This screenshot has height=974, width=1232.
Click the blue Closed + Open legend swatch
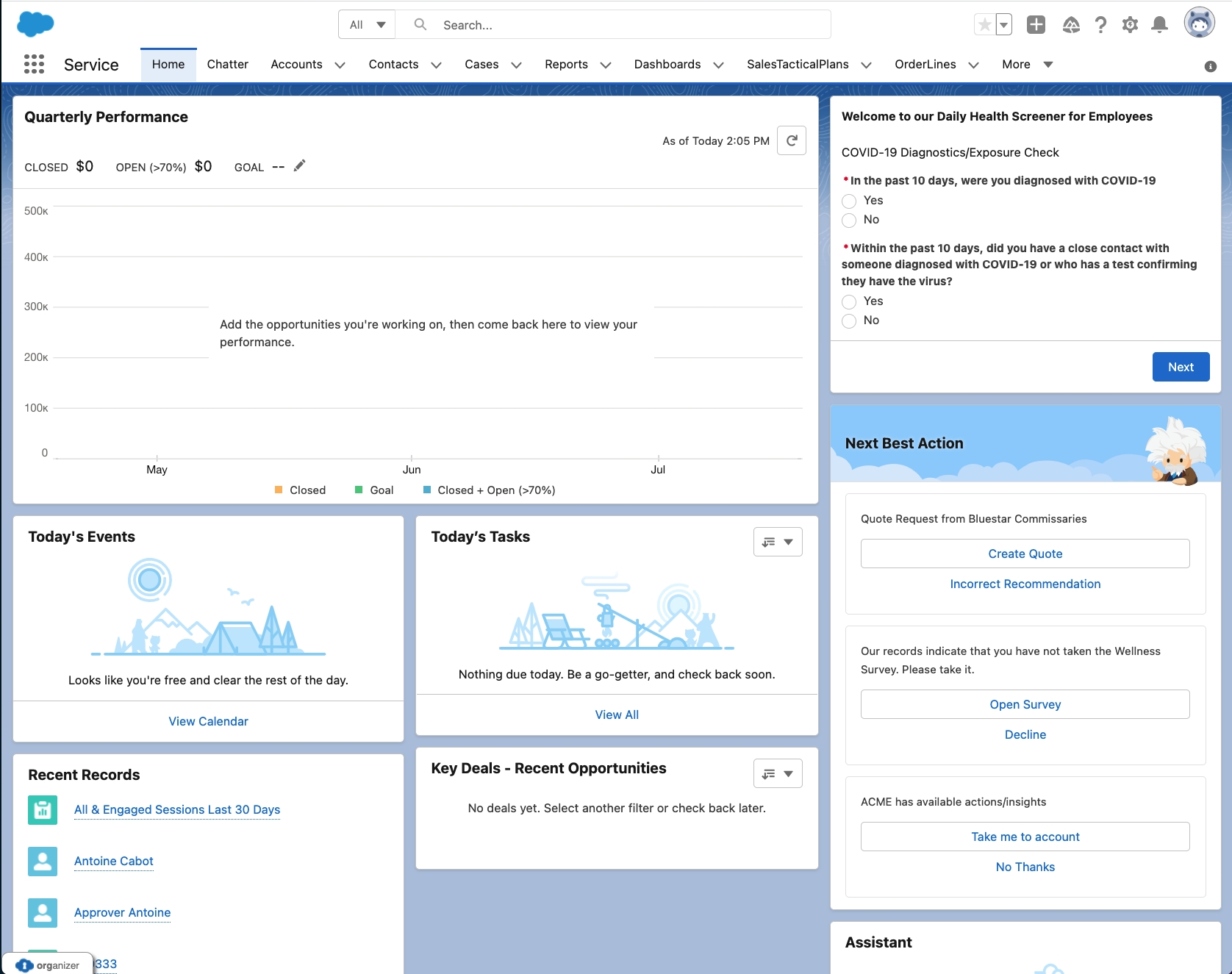pyautogui.click(x=427, y=490)
